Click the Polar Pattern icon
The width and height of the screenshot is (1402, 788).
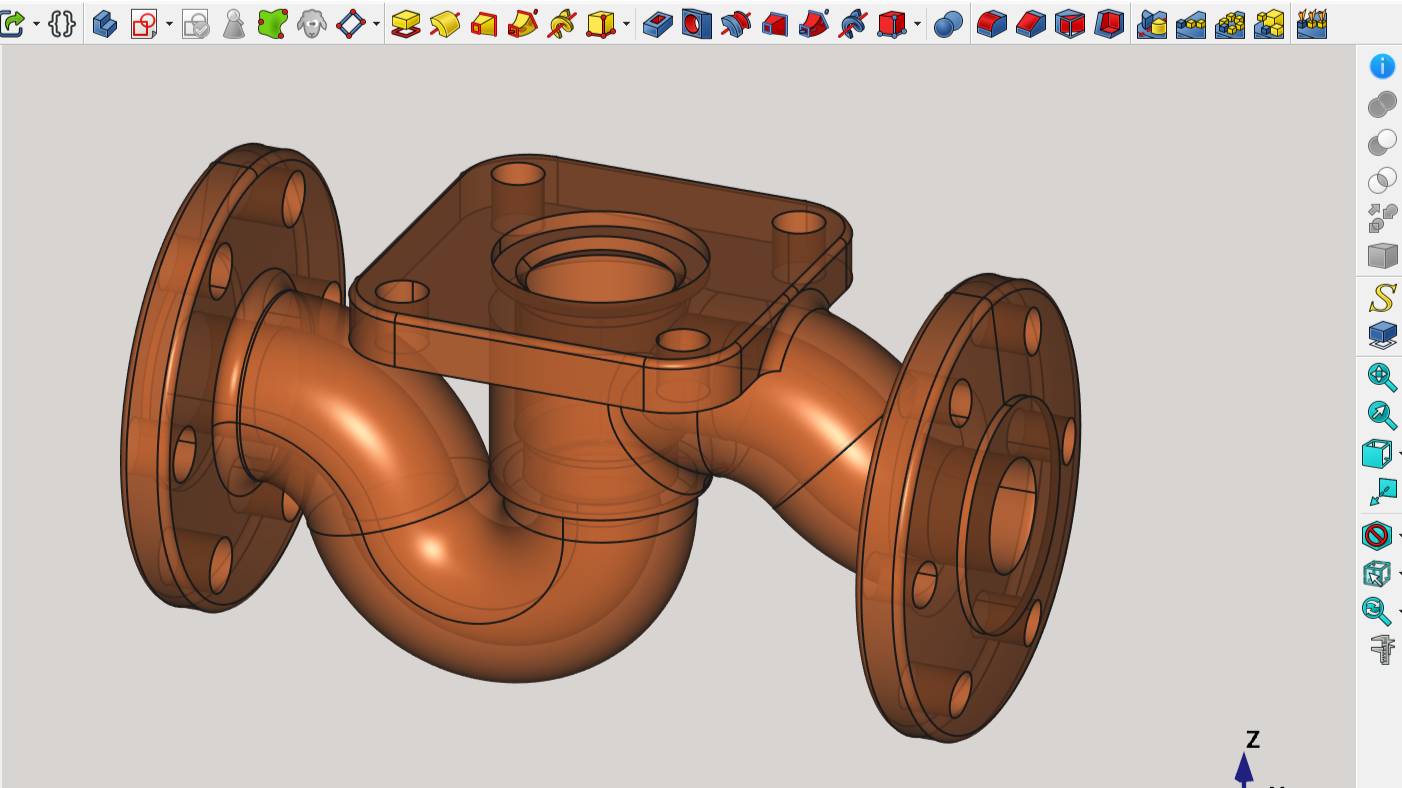[1230, 23]
